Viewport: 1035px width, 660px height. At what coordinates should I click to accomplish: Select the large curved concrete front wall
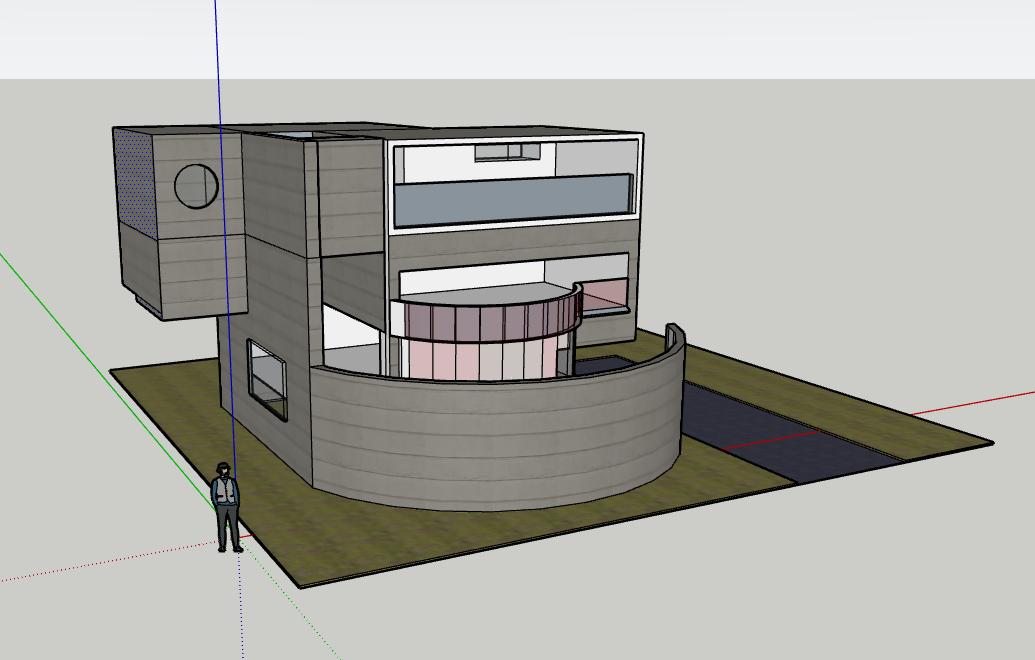point(500,438)
